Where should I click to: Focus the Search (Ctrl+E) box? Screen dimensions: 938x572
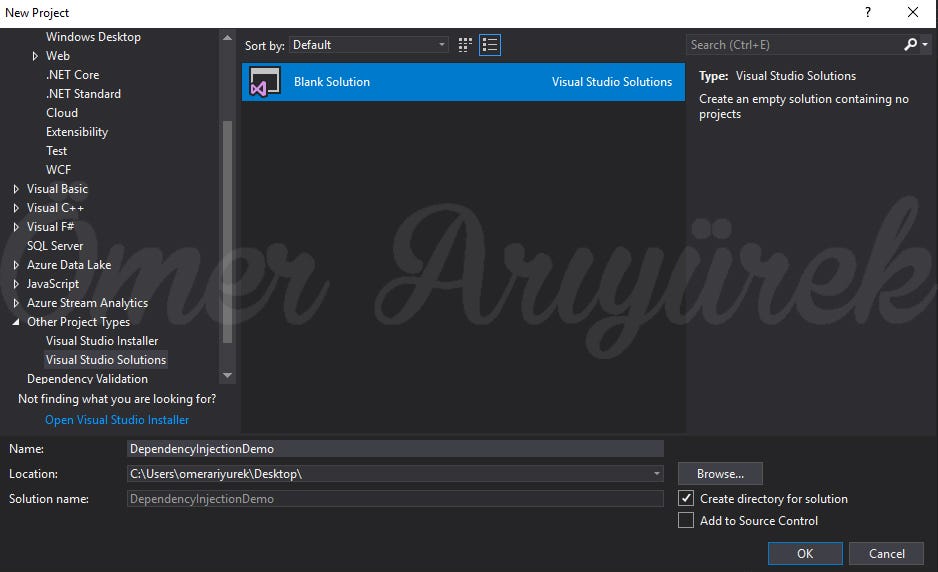[794, 45]
